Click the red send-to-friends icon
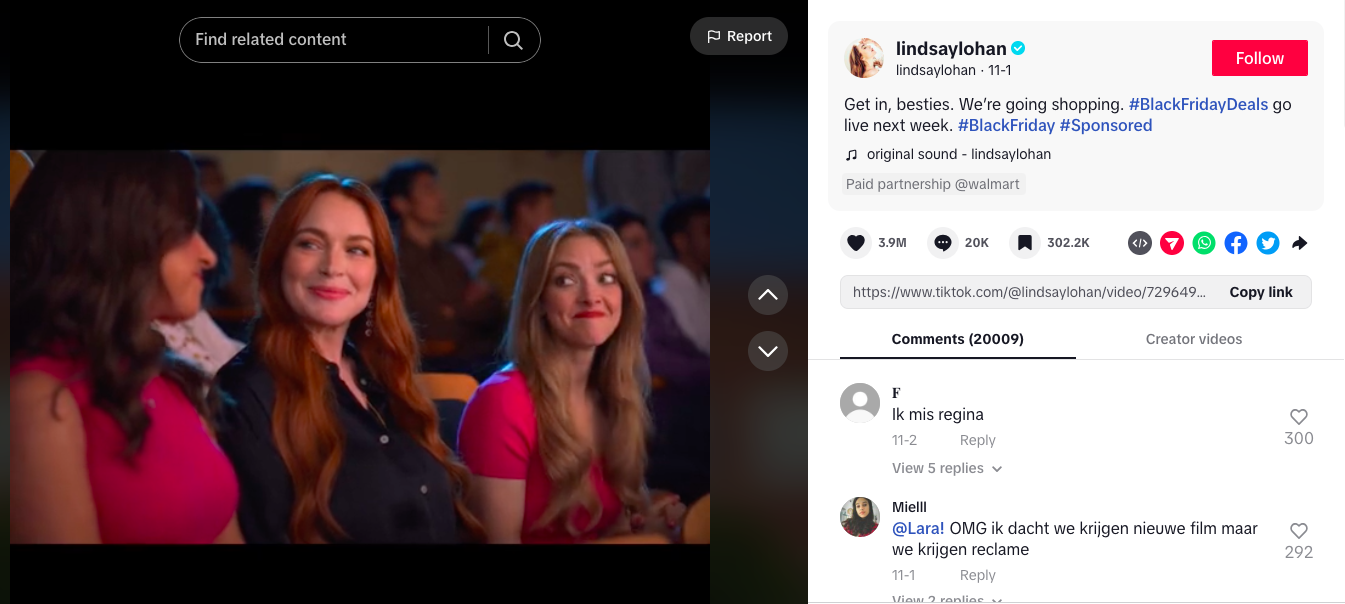1345x604 pixels. tap(1172, 243)
